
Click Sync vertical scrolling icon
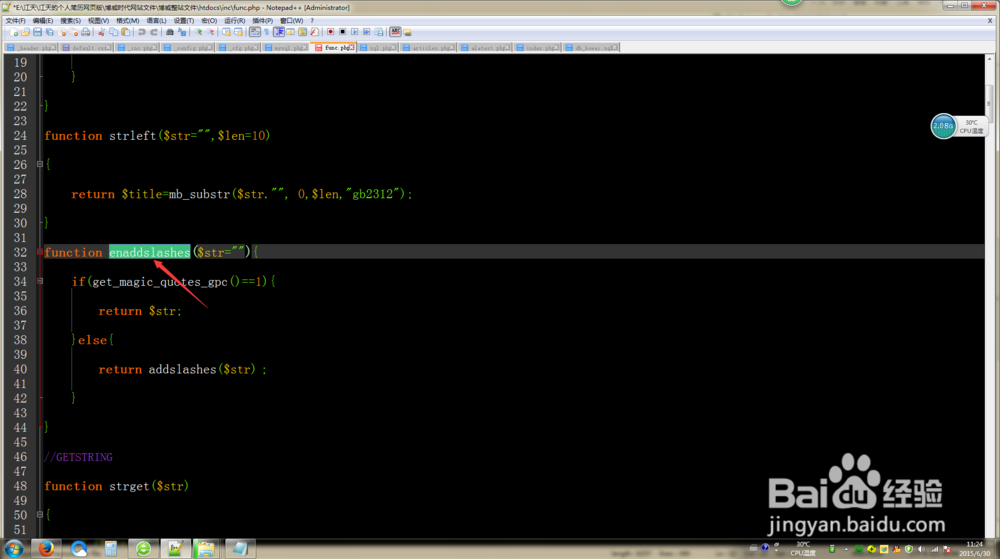coord(227,32)
